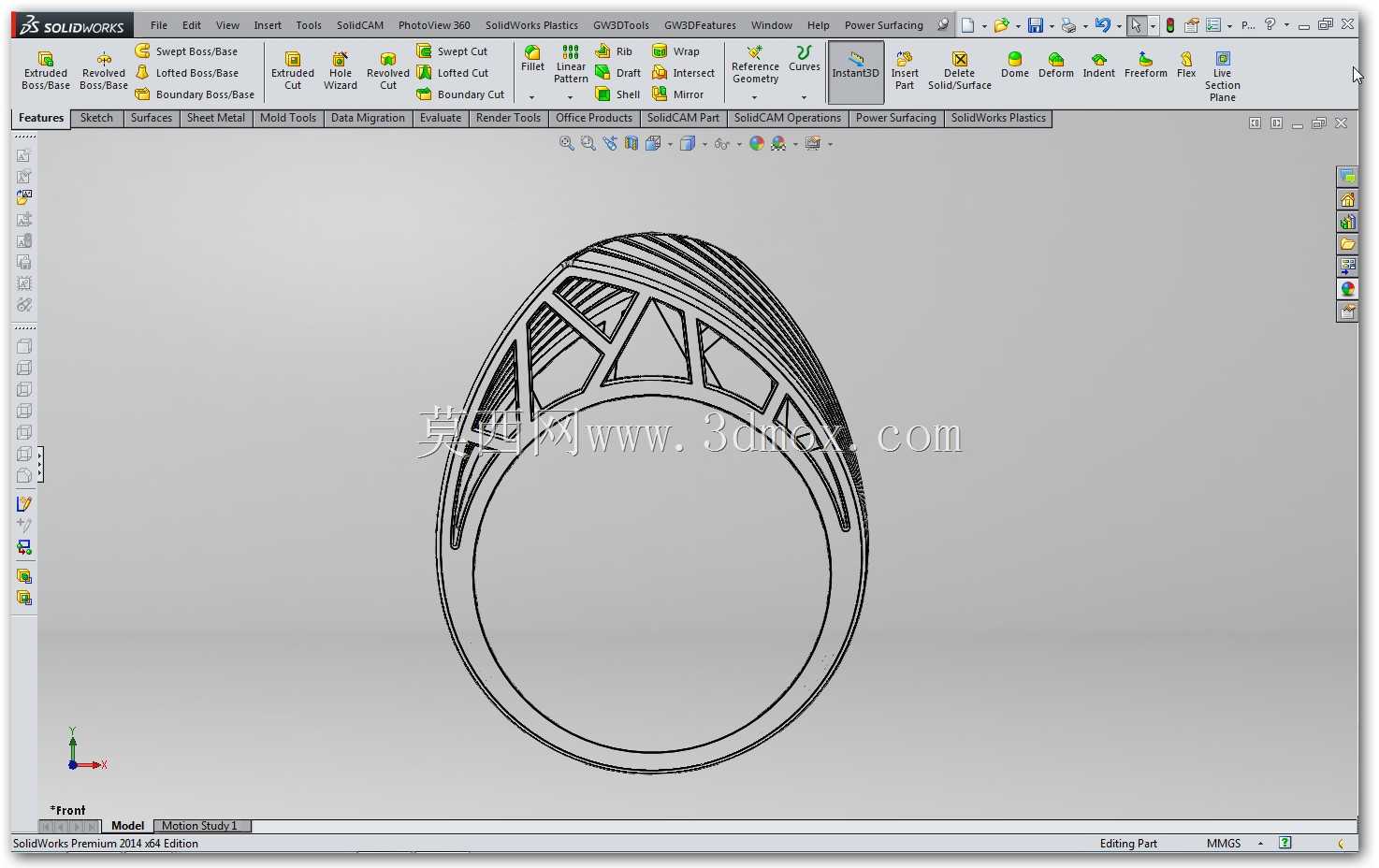
Task: Open the Hole Wizard
Action: click(341, 71)
